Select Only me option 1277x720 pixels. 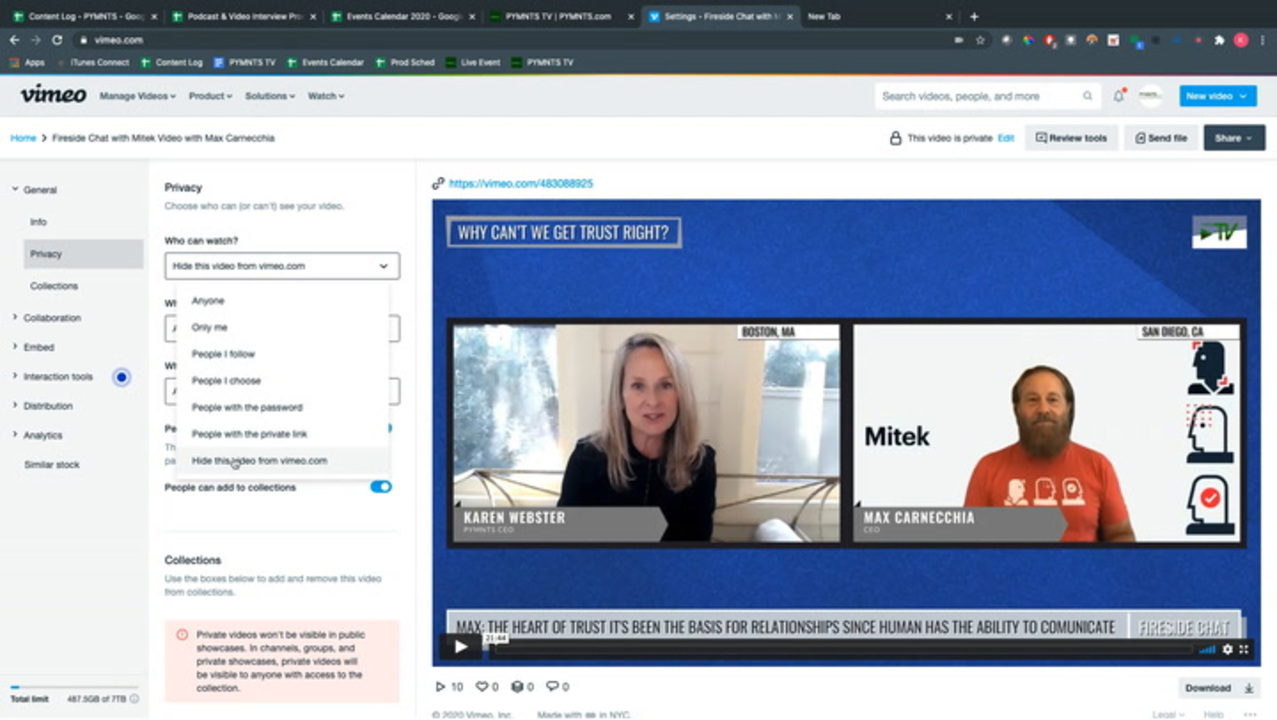(x=283, y=327)
